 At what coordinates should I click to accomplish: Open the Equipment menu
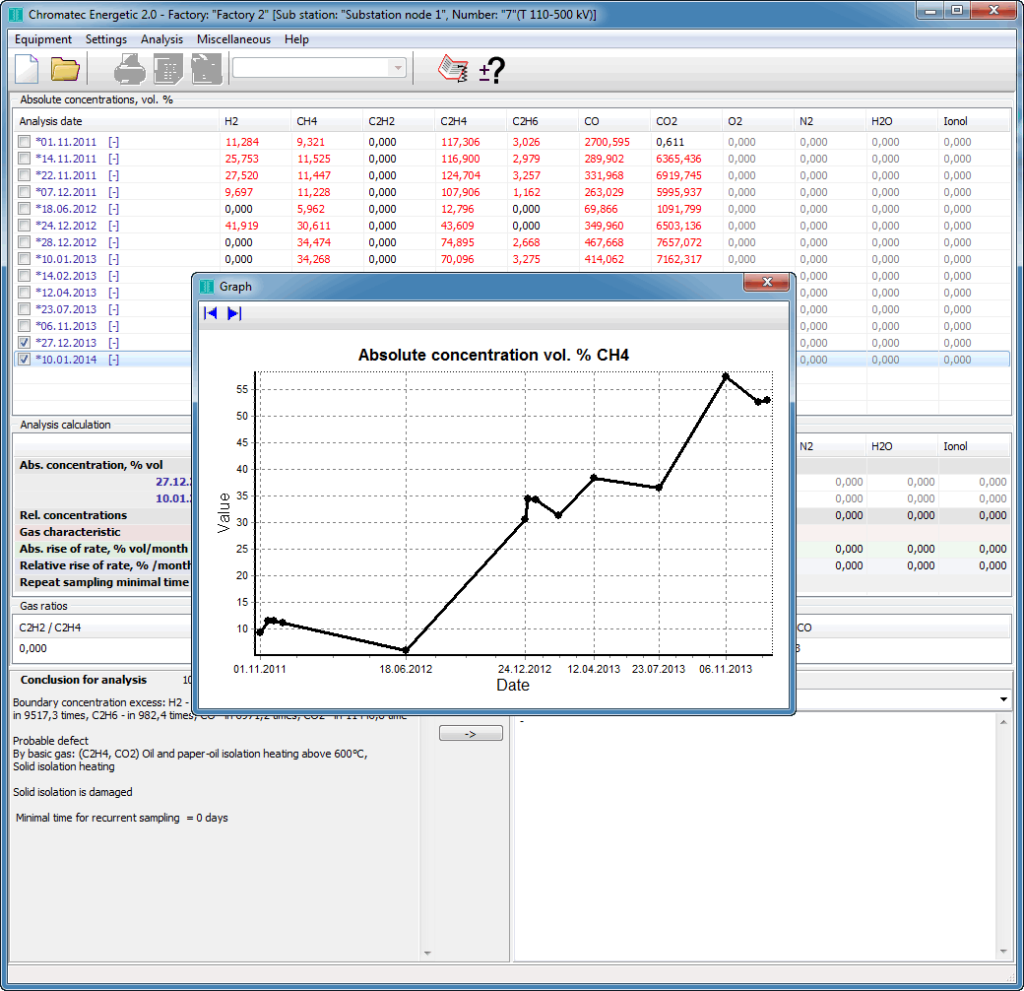[43, 39]
